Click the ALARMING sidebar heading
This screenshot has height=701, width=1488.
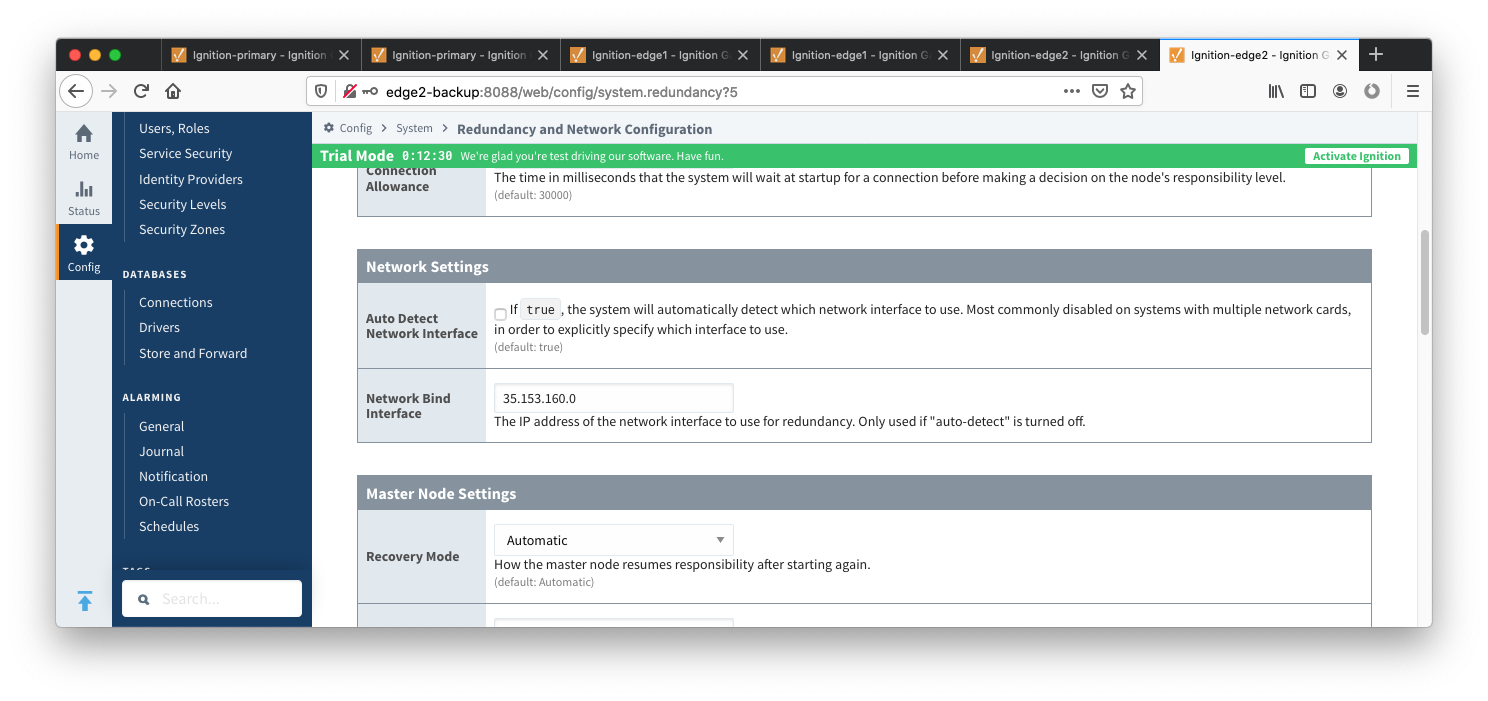click(x=151, y=397)
